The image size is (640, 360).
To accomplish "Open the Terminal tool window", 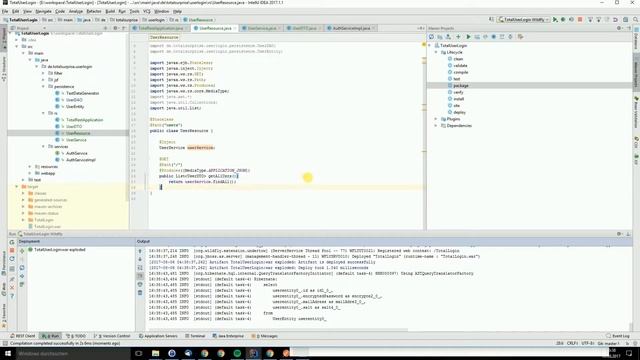I will click(x=195, y=336).
